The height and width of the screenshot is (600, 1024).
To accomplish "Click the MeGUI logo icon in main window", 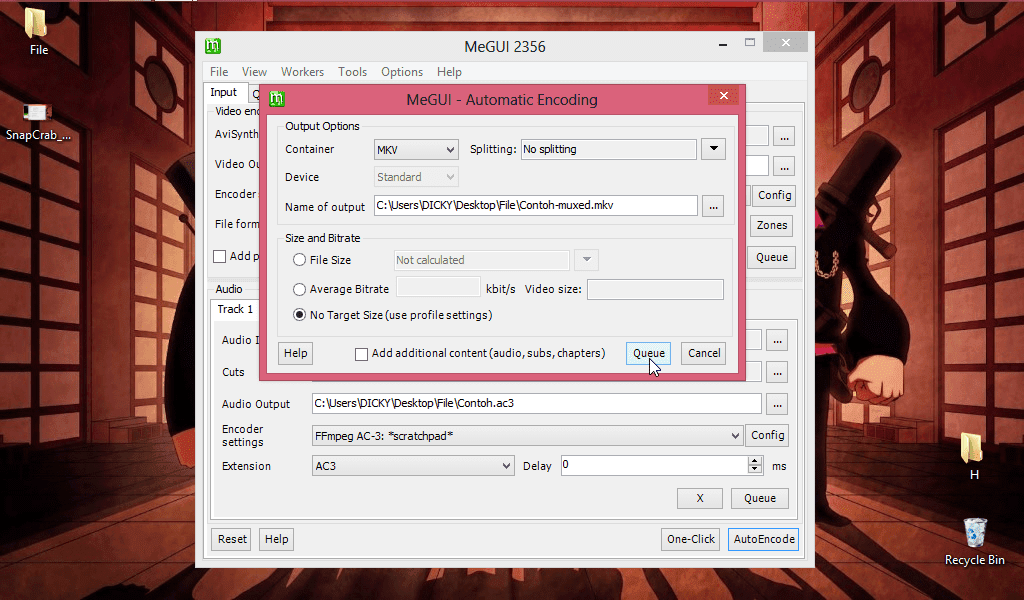I will (x=213, y=46).
